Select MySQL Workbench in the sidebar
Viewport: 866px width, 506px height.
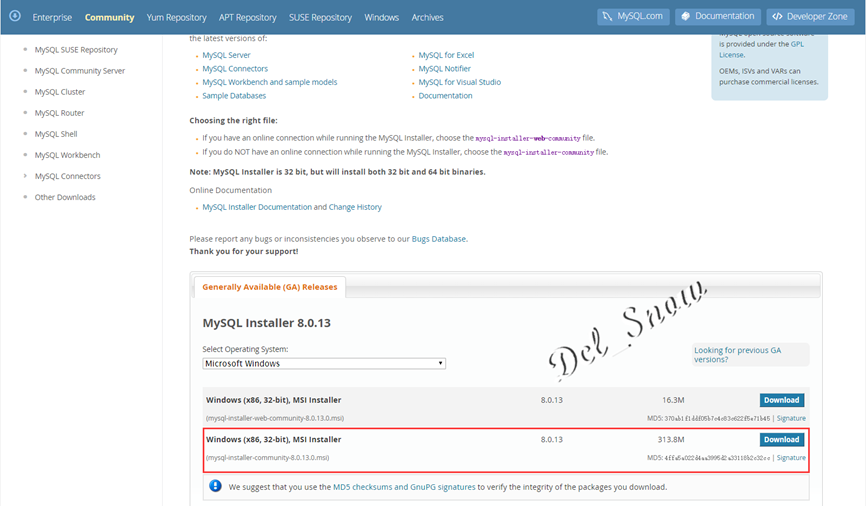click(67, 155)
